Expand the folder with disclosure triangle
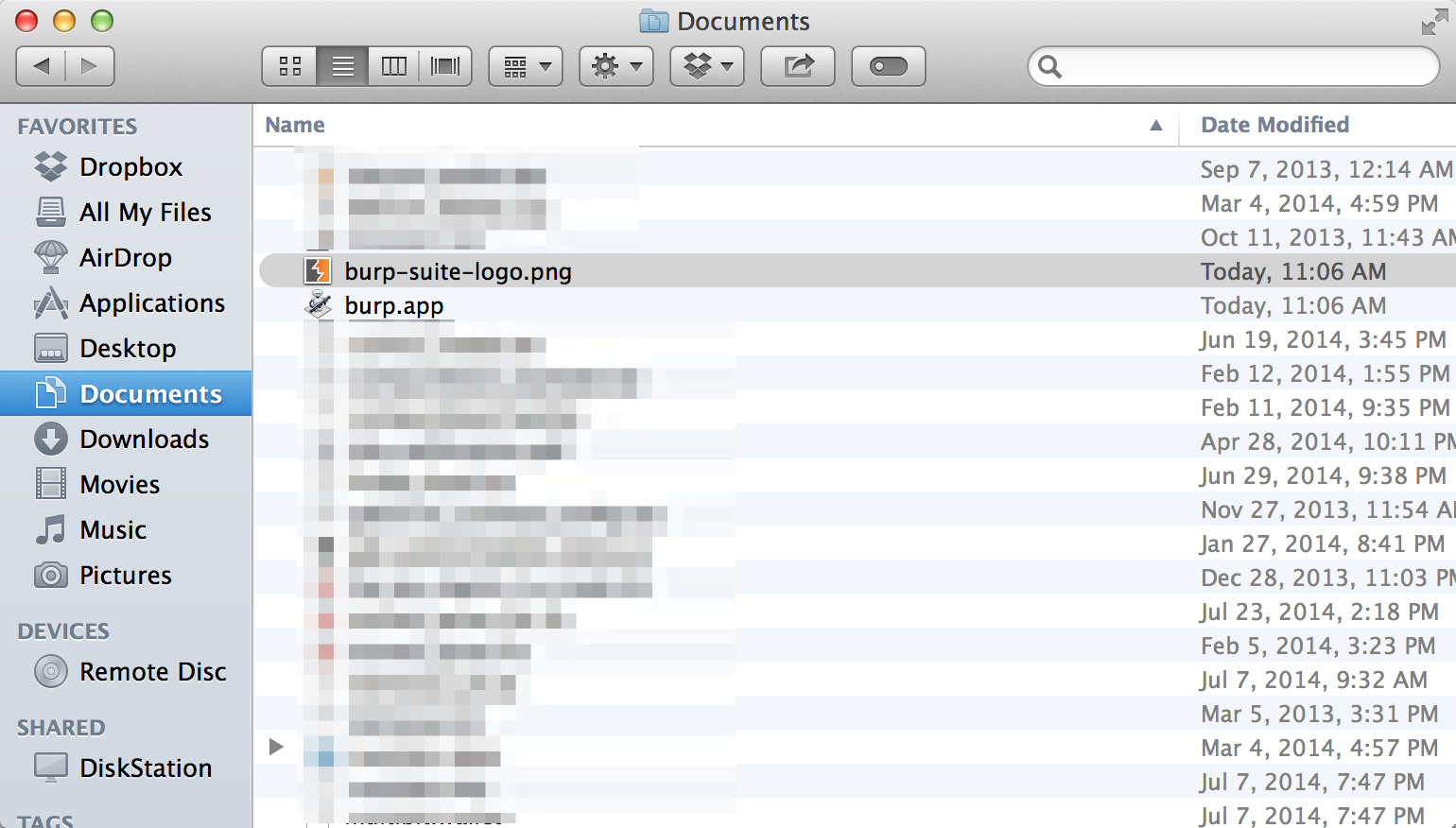The image size is (1456, 828). click(x=276, y=747)
